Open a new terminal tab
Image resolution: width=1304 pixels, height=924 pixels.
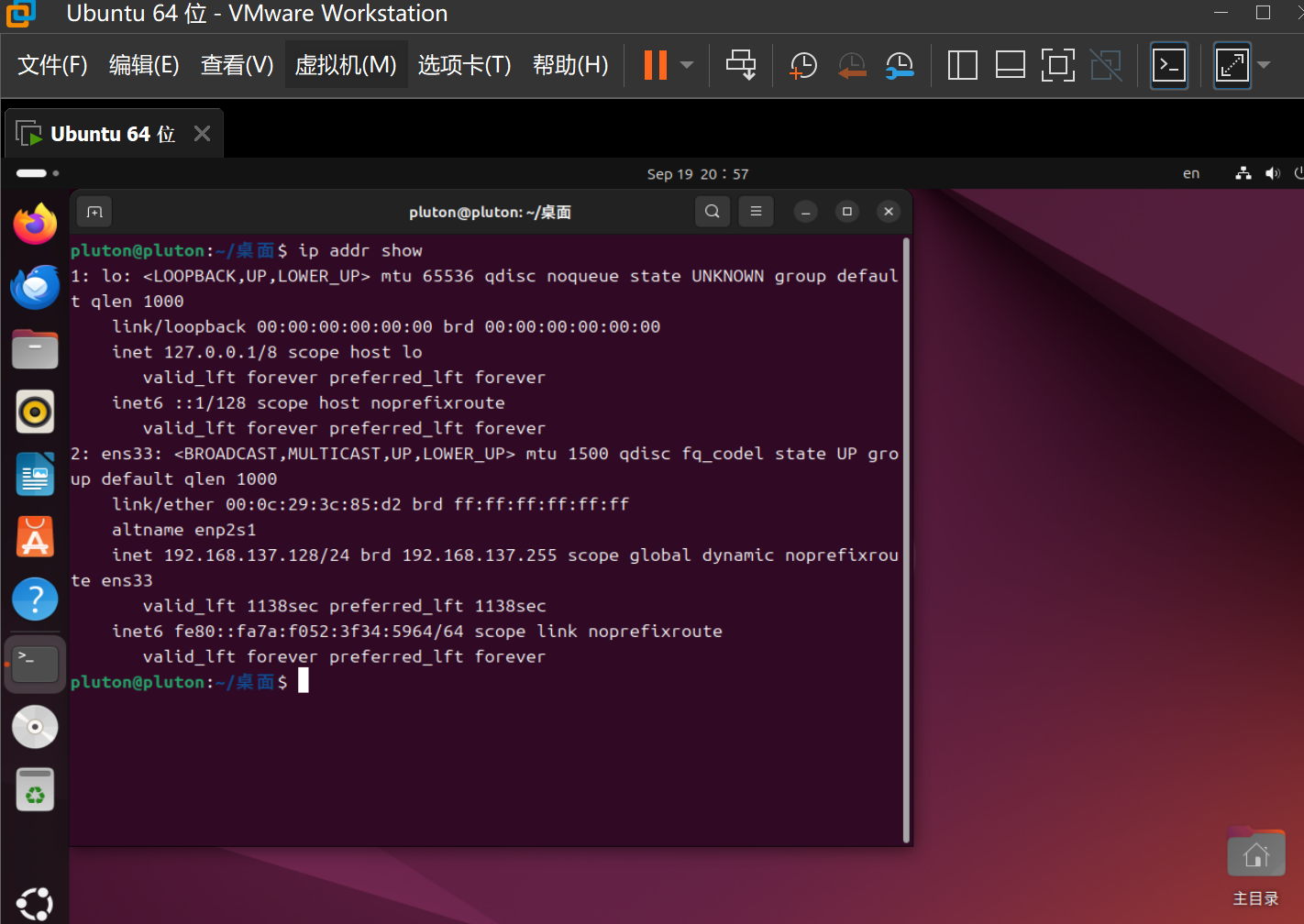94,211
